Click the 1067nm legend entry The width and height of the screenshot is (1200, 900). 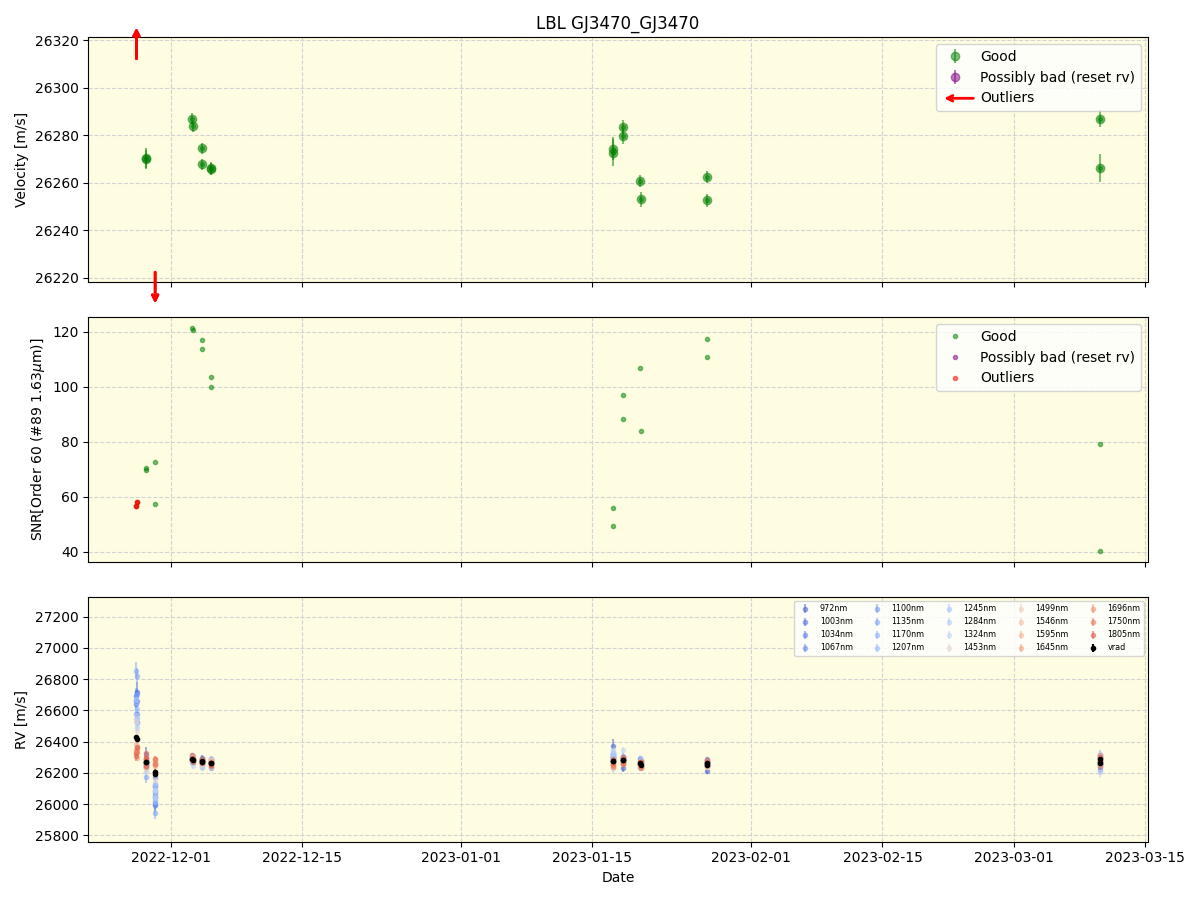(x=836, y=647)
